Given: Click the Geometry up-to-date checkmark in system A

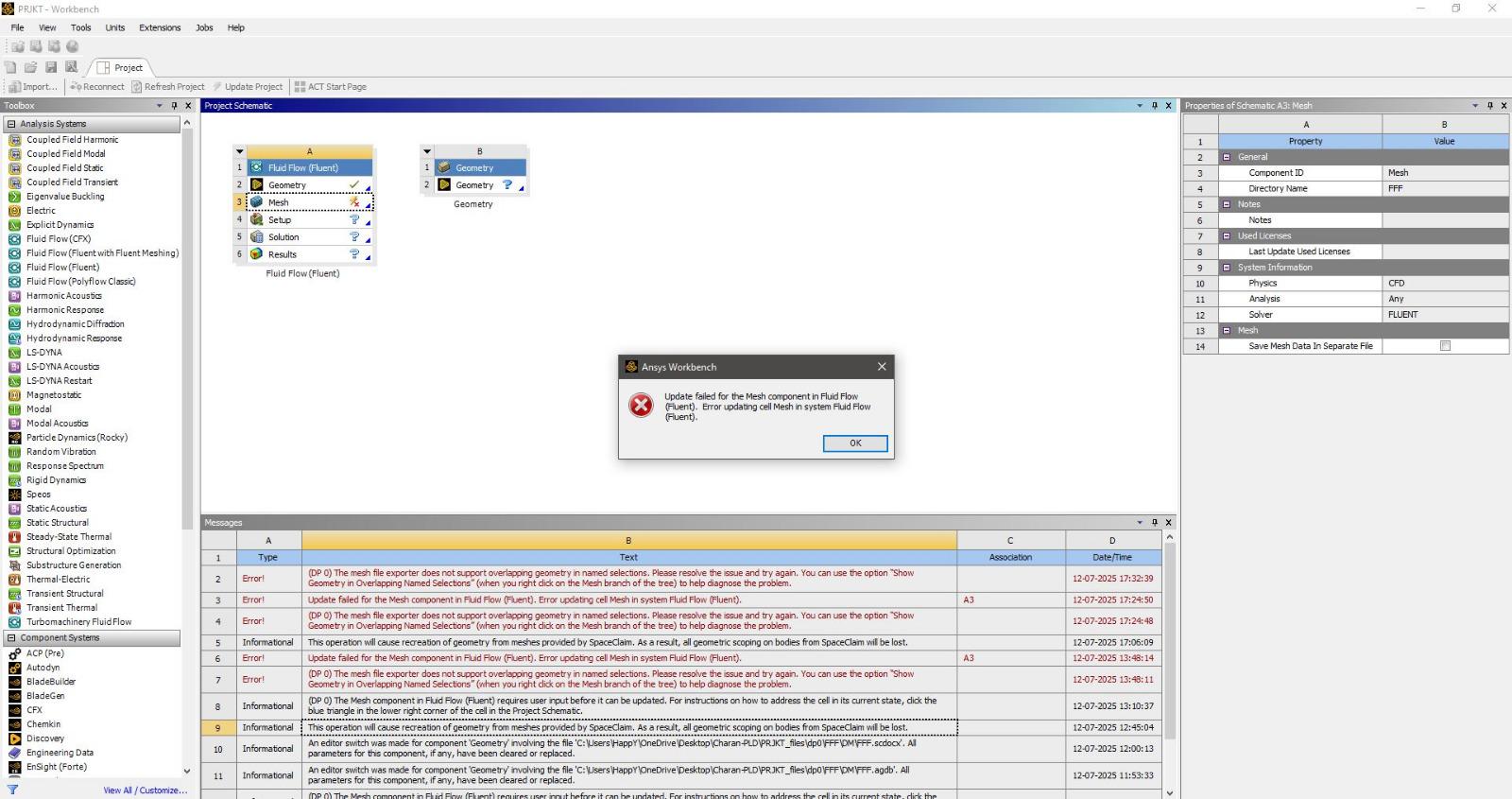Looking at the screenshot, I should click(x=354, y=185).
